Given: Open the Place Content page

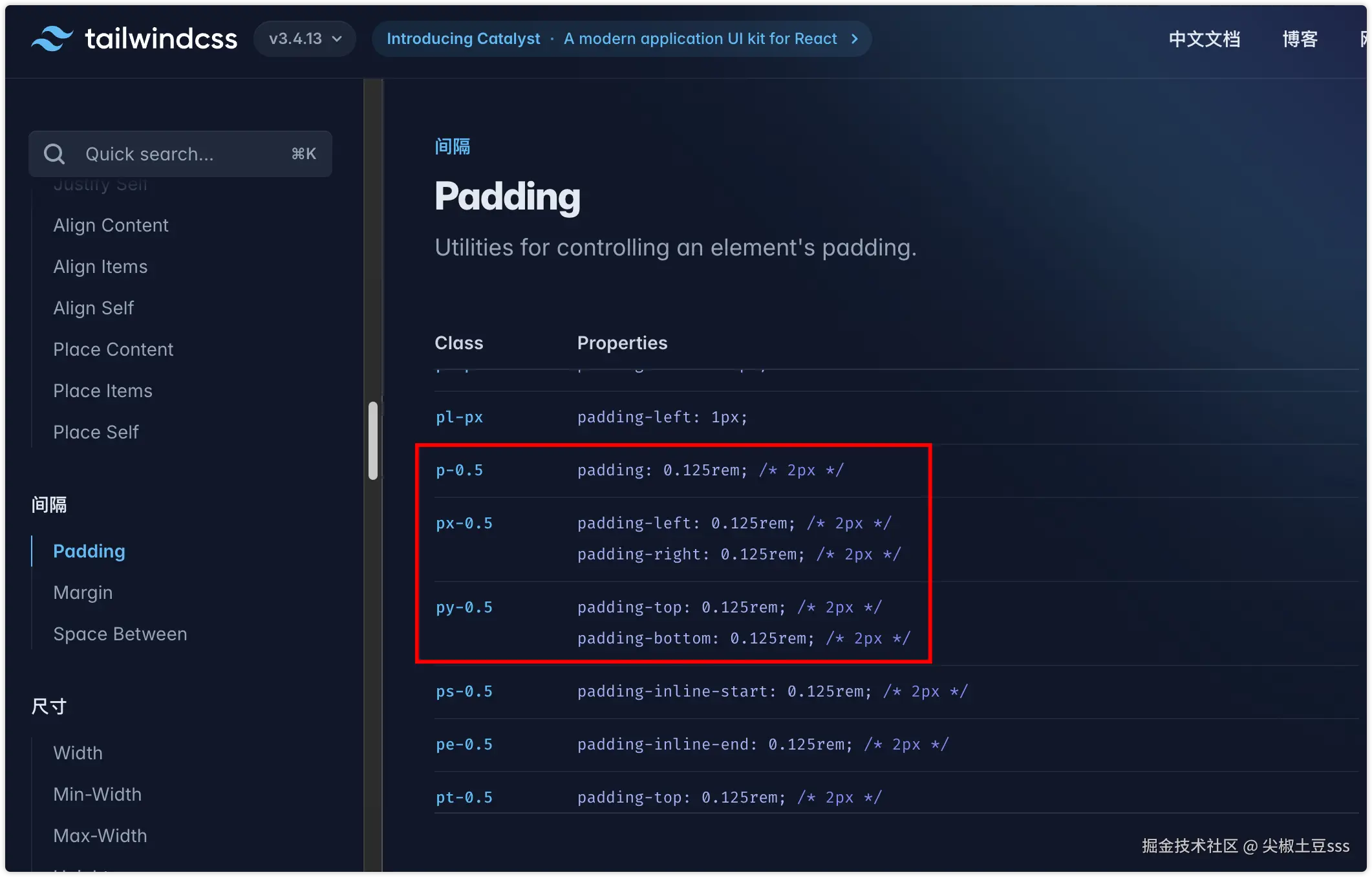Looking at the screenshot, I should pos(113,349).
